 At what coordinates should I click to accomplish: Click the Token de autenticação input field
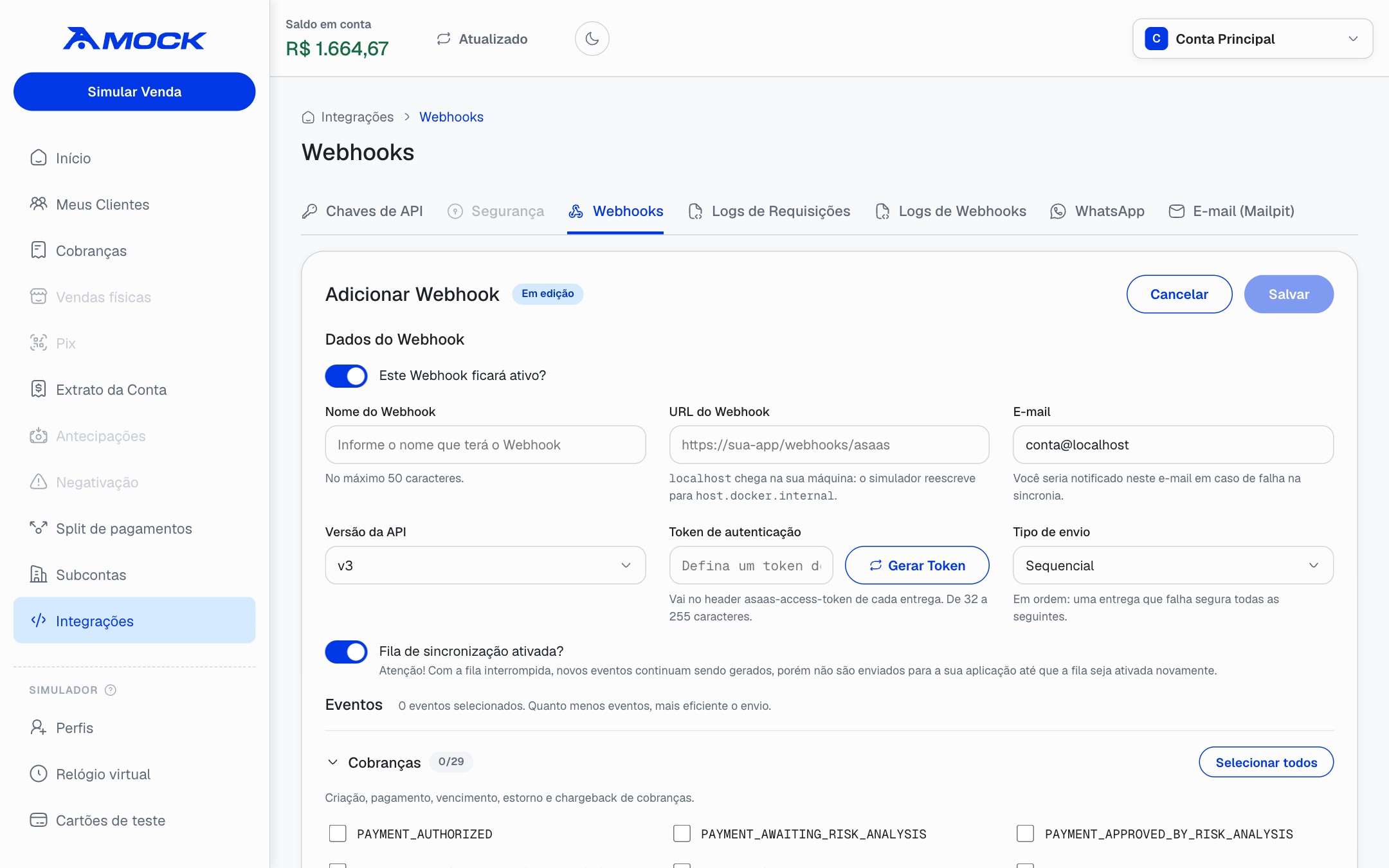pyautogui.click(x=751, y=565)
